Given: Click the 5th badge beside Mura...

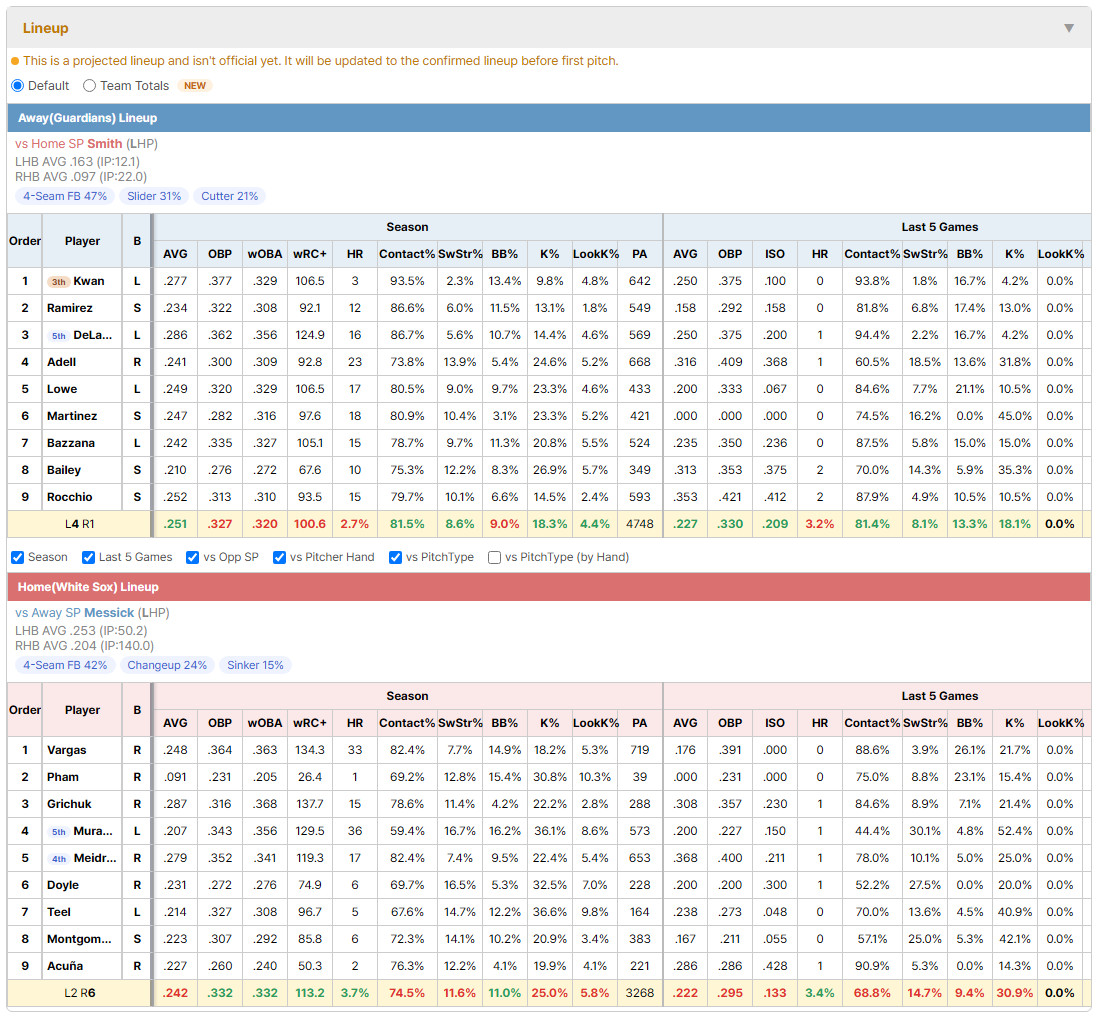Looking at the screenshot, I should [59, 832].
